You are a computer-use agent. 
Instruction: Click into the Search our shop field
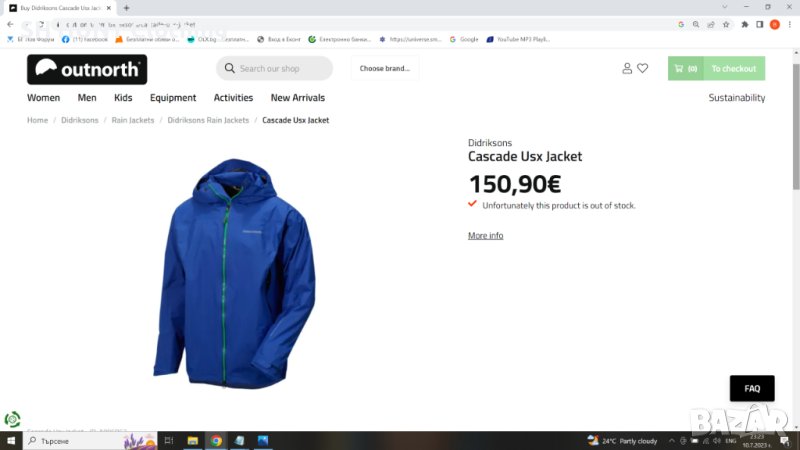[x=280, y=68]
